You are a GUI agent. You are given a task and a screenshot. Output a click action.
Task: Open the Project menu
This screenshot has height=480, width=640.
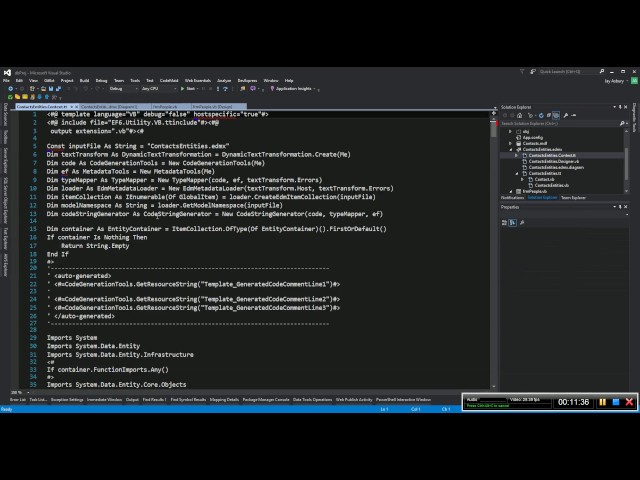67,80
